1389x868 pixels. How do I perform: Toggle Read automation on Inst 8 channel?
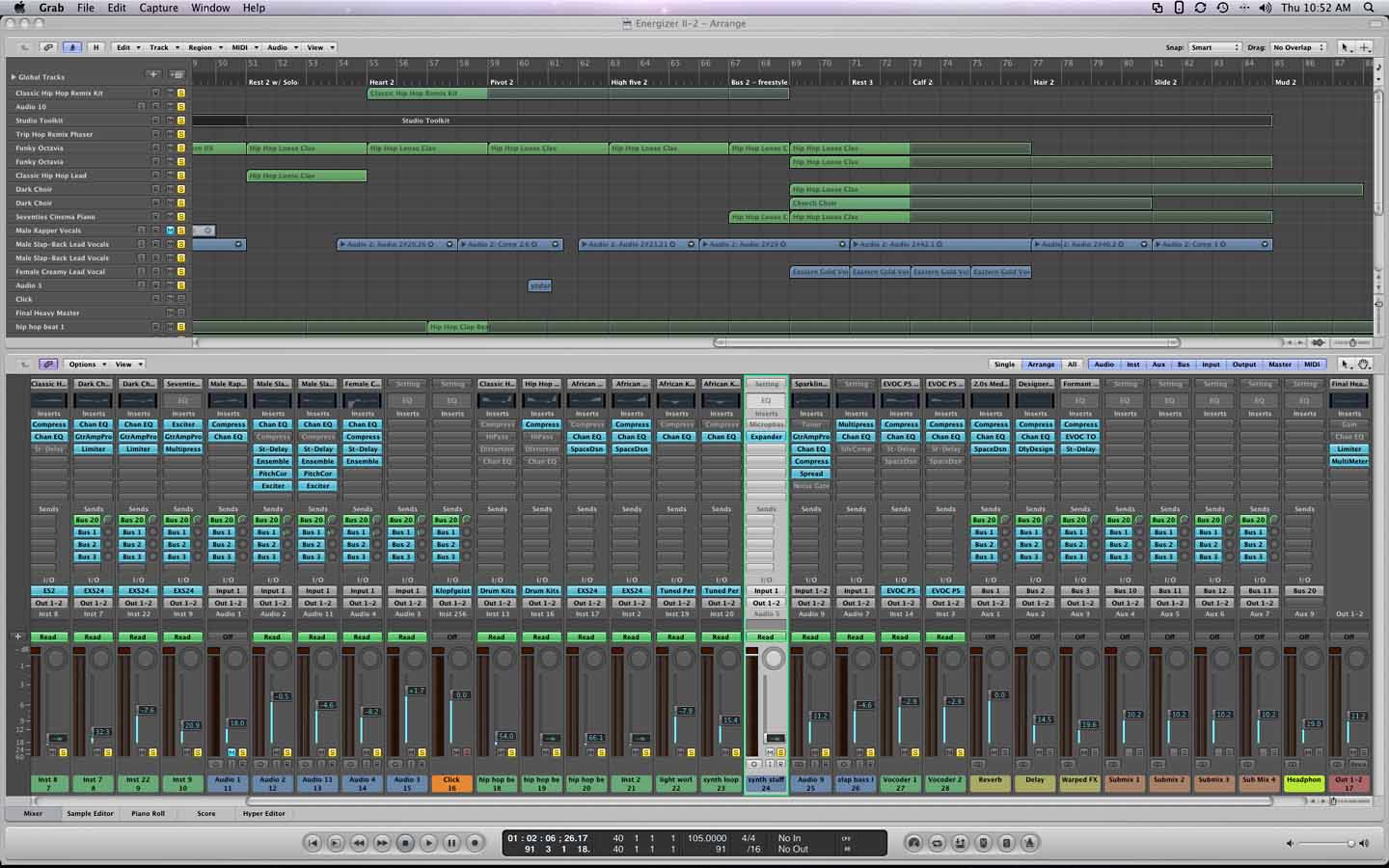48,637
